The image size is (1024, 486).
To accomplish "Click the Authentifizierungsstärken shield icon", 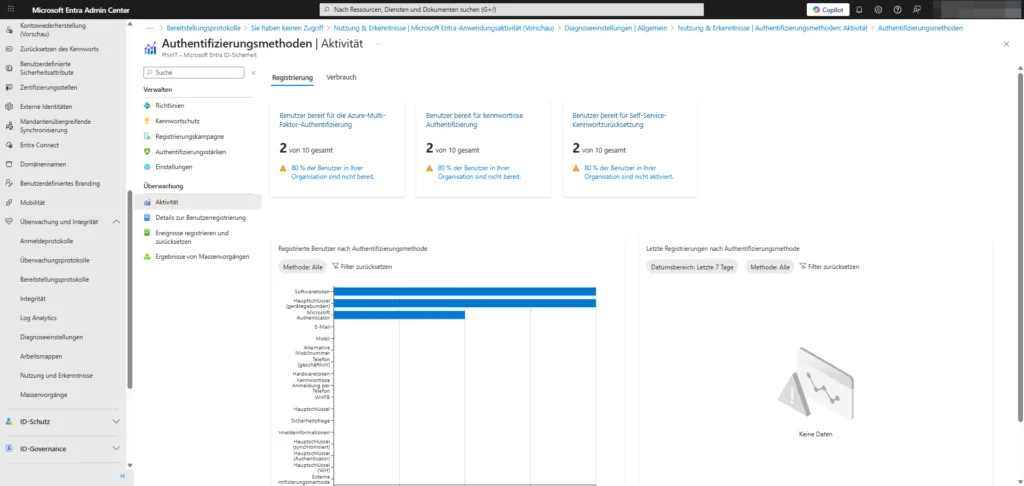I will [x=147, y=151].
